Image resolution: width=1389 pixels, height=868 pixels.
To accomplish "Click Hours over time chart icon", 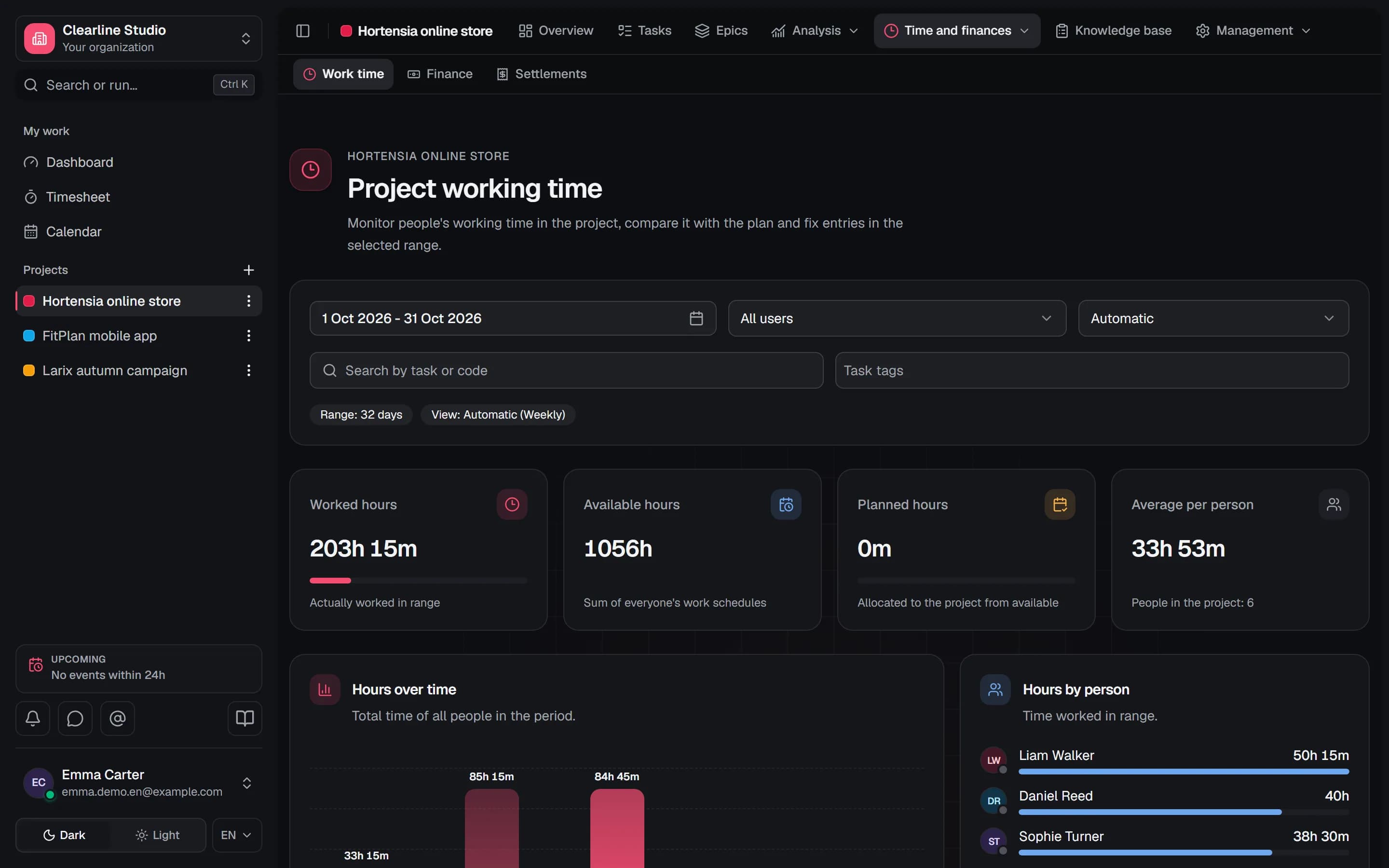I will 325,690.
